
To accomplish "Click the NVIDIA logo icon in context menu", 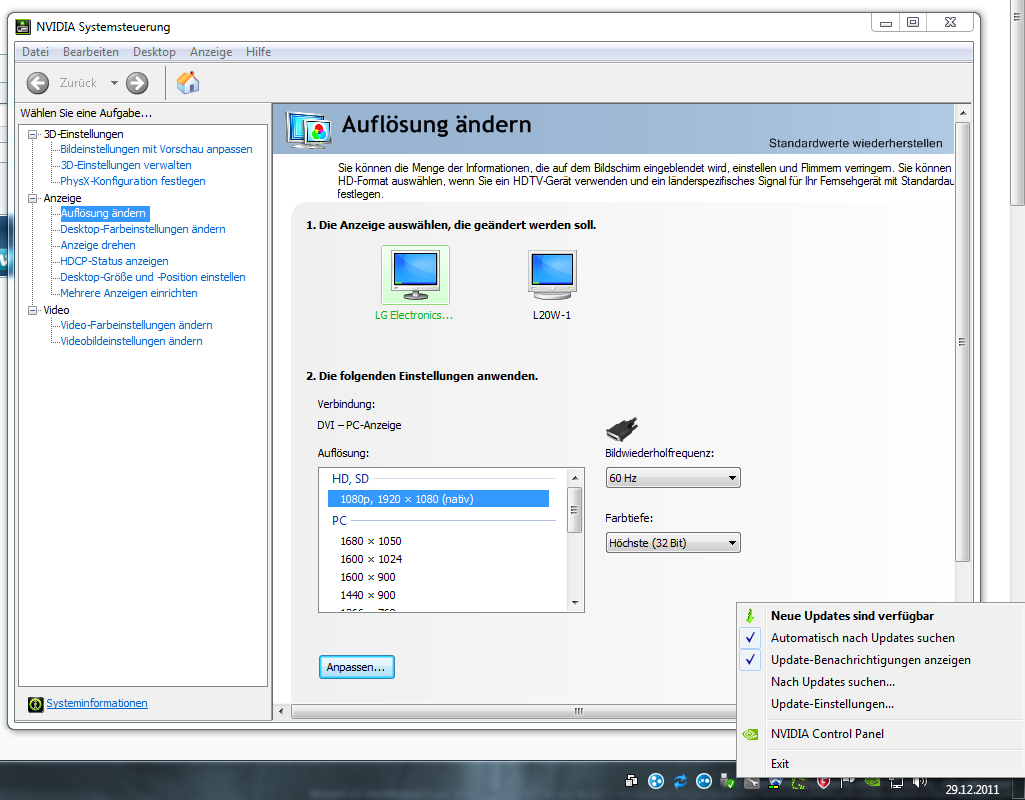I will point(752,734).
